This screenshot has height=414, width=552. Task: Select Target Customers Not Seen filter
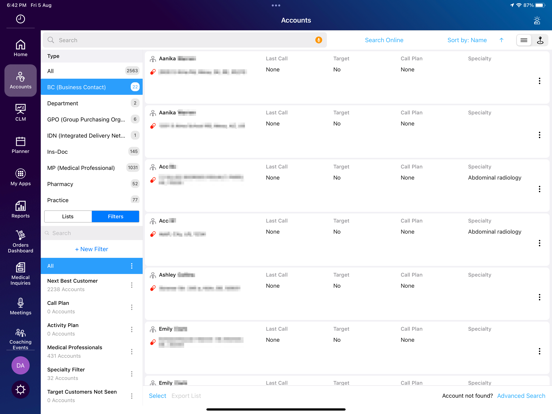tap(92, 396)
